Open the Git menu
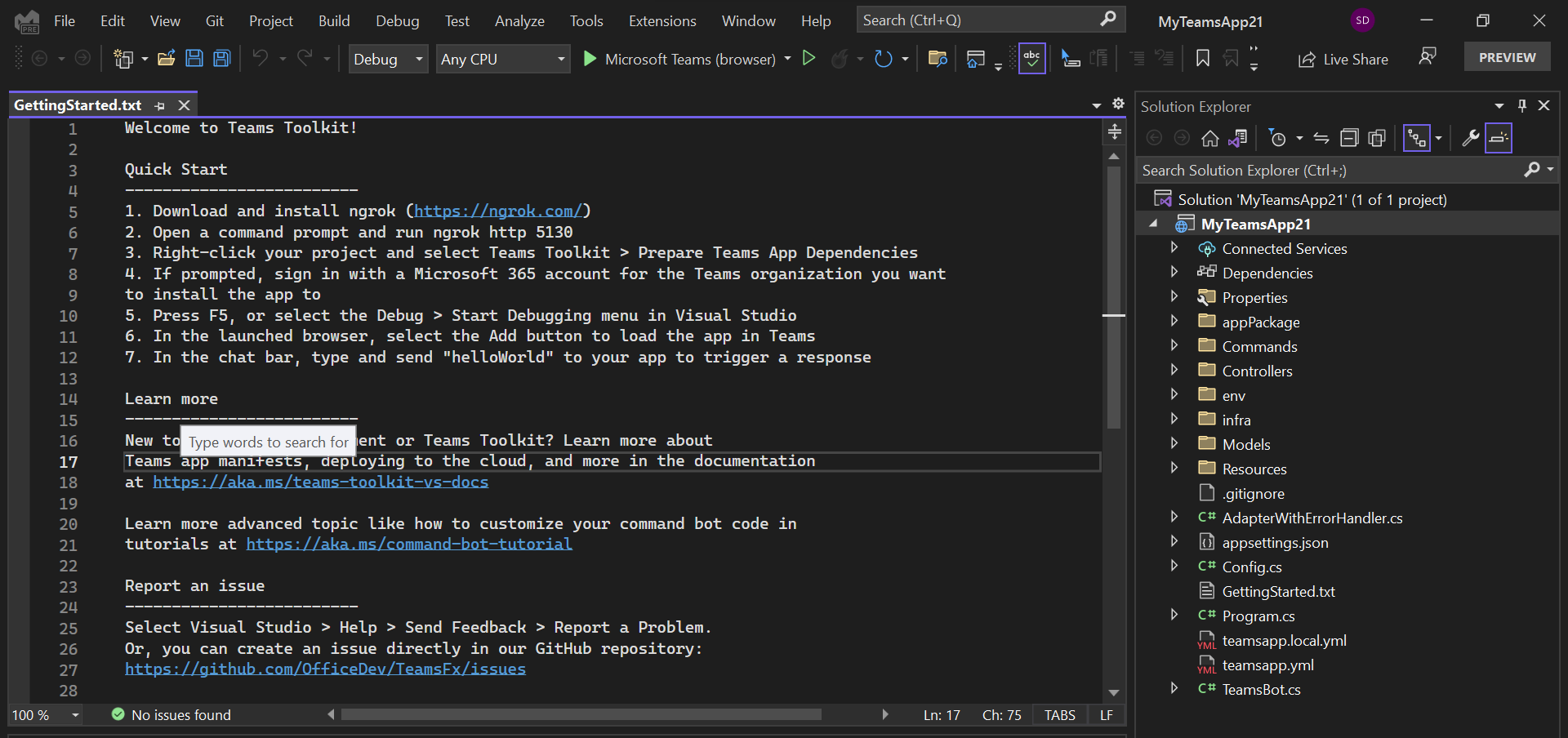 click(x=215, y=20)
